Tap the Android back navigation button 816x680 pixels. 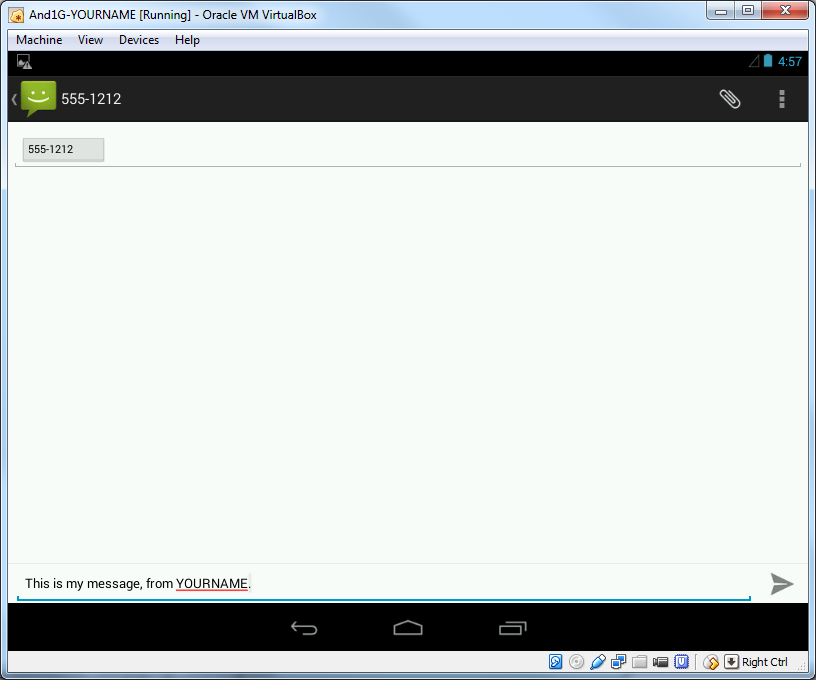[x=304, y=628]
